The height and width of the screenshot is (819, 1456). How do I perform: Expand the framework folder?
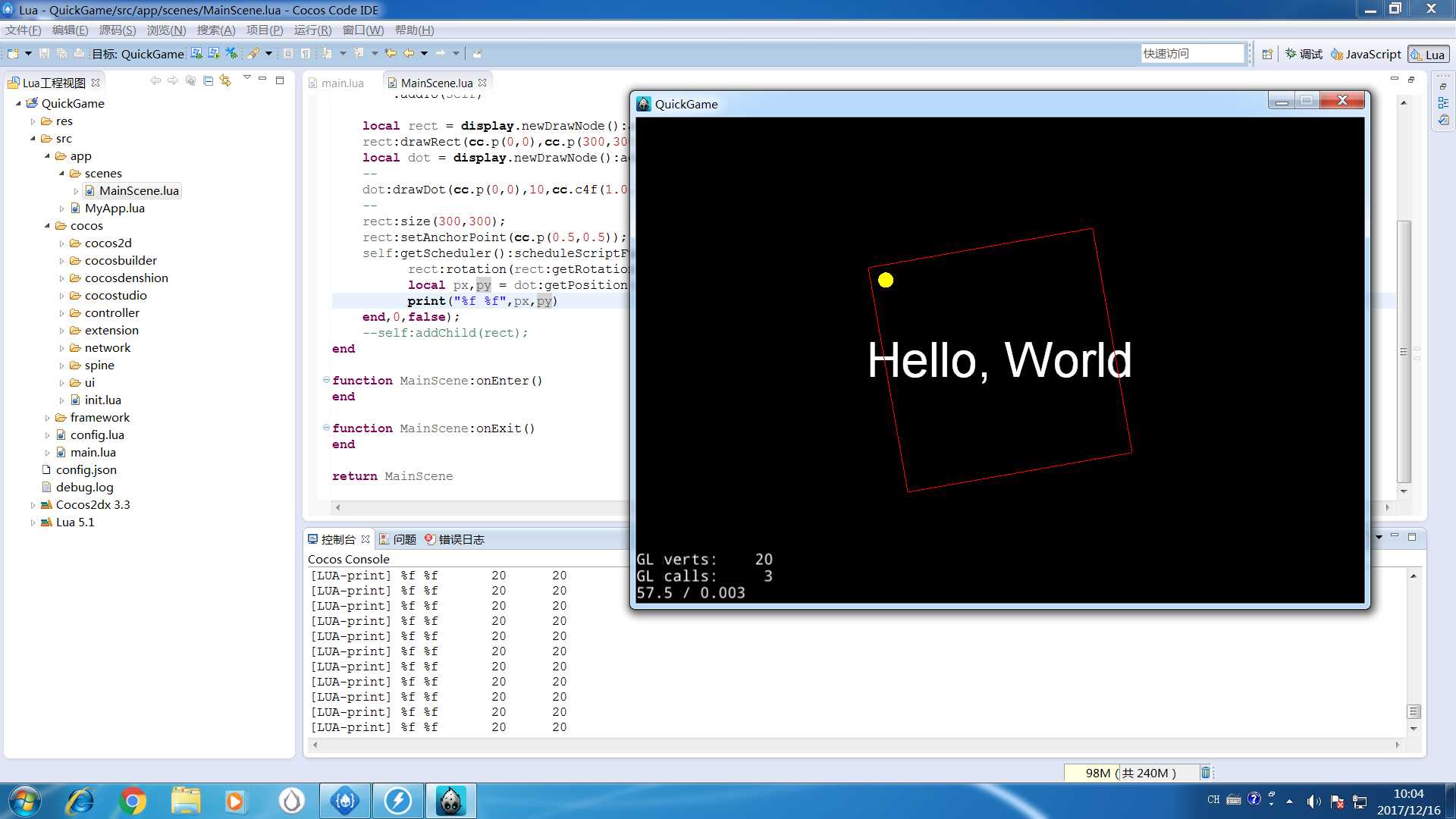(48, 418)
